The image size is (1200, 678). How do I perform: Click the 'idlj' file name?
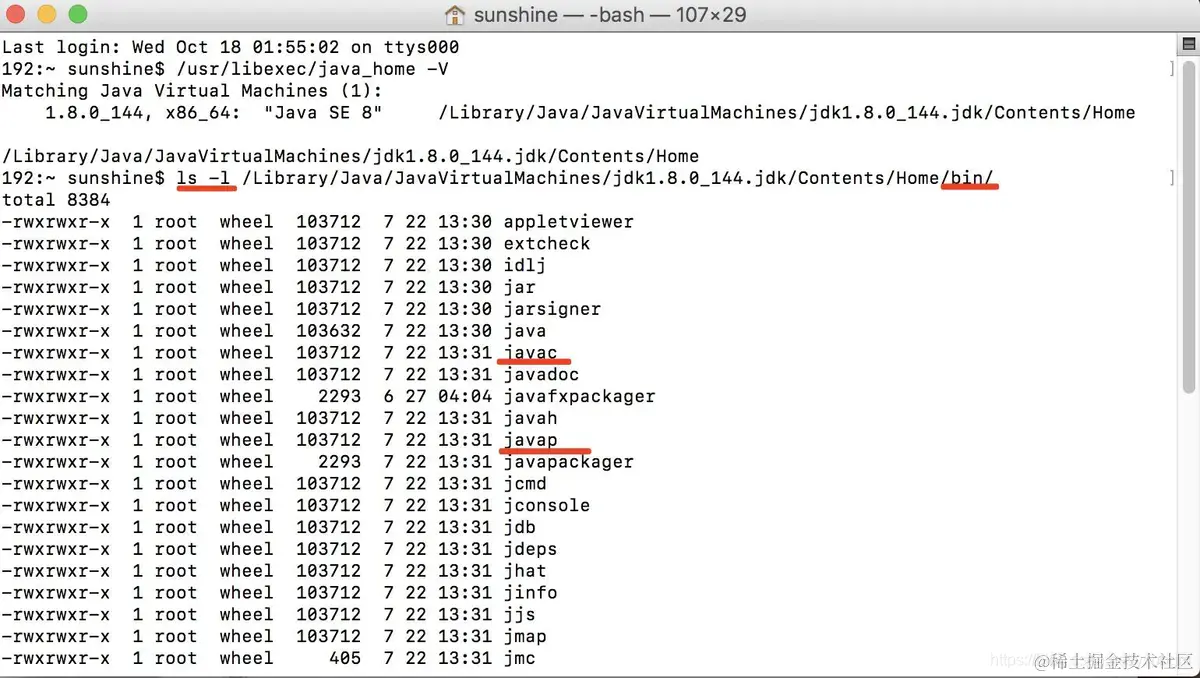click(x=525, y=266)
